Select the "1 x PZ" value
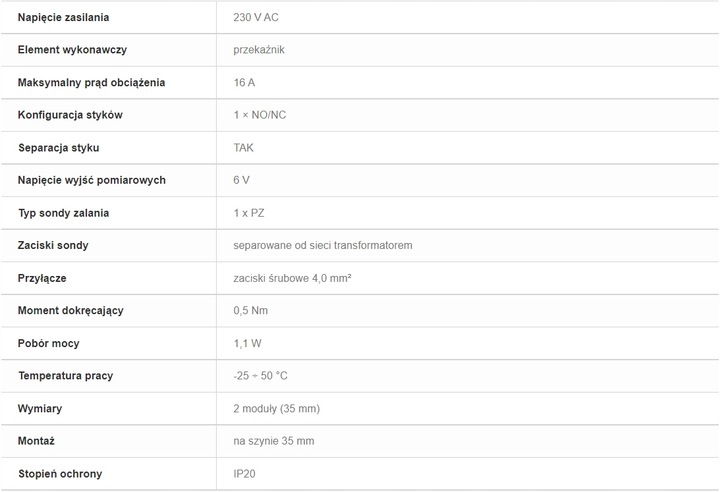Viewport: 720px width, 492px height. (249, 213)
